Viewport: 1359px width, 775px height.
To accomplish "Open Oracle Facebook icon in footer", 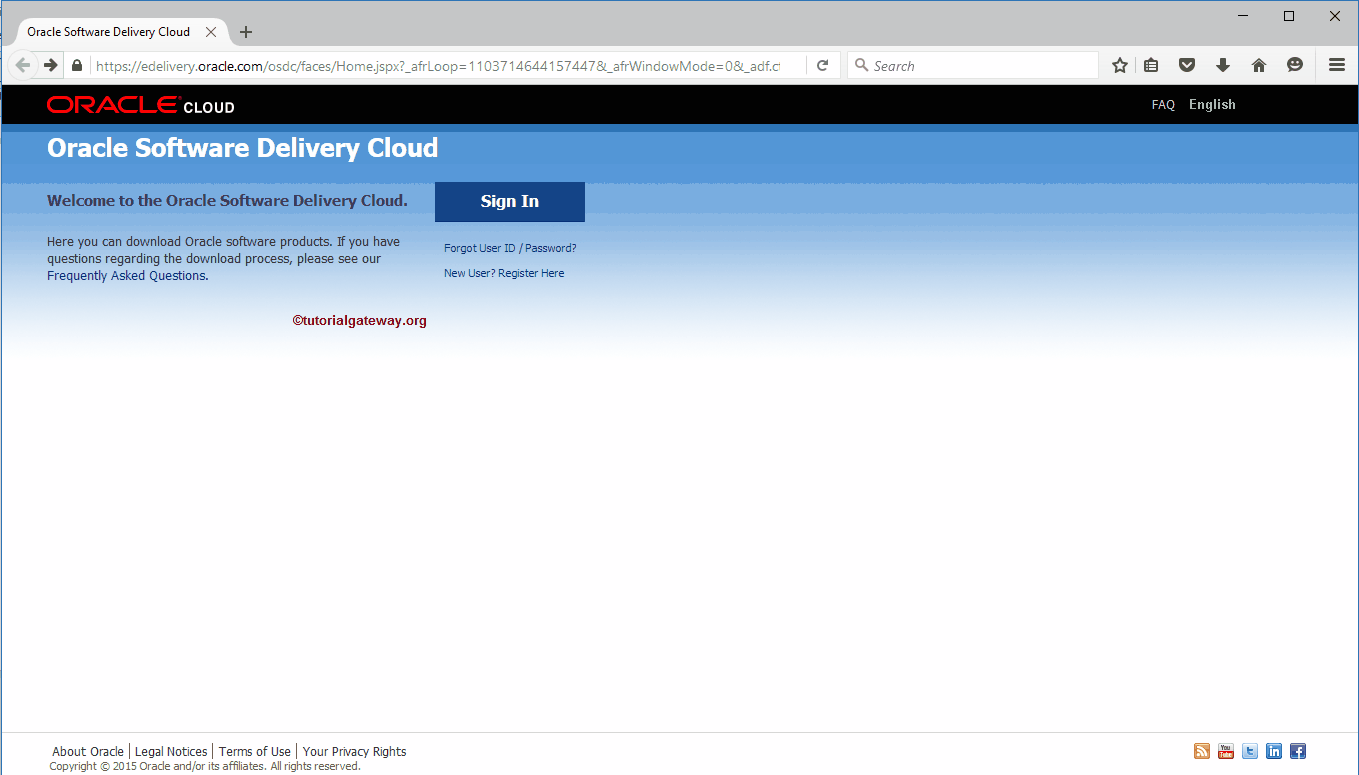I will click(1298, 751).
